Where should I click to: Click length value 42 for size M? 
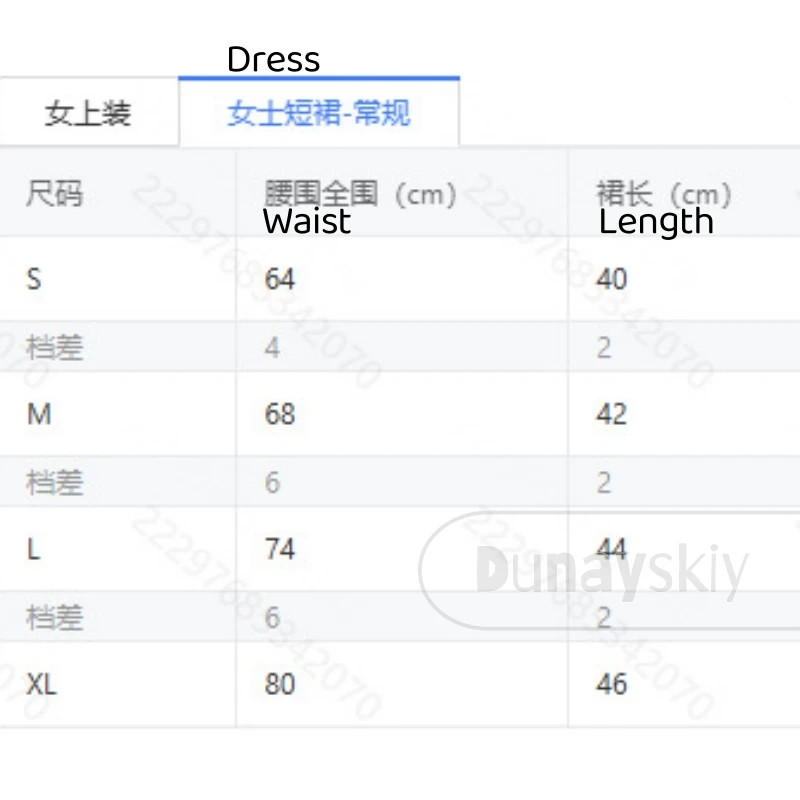click(611, 414)
